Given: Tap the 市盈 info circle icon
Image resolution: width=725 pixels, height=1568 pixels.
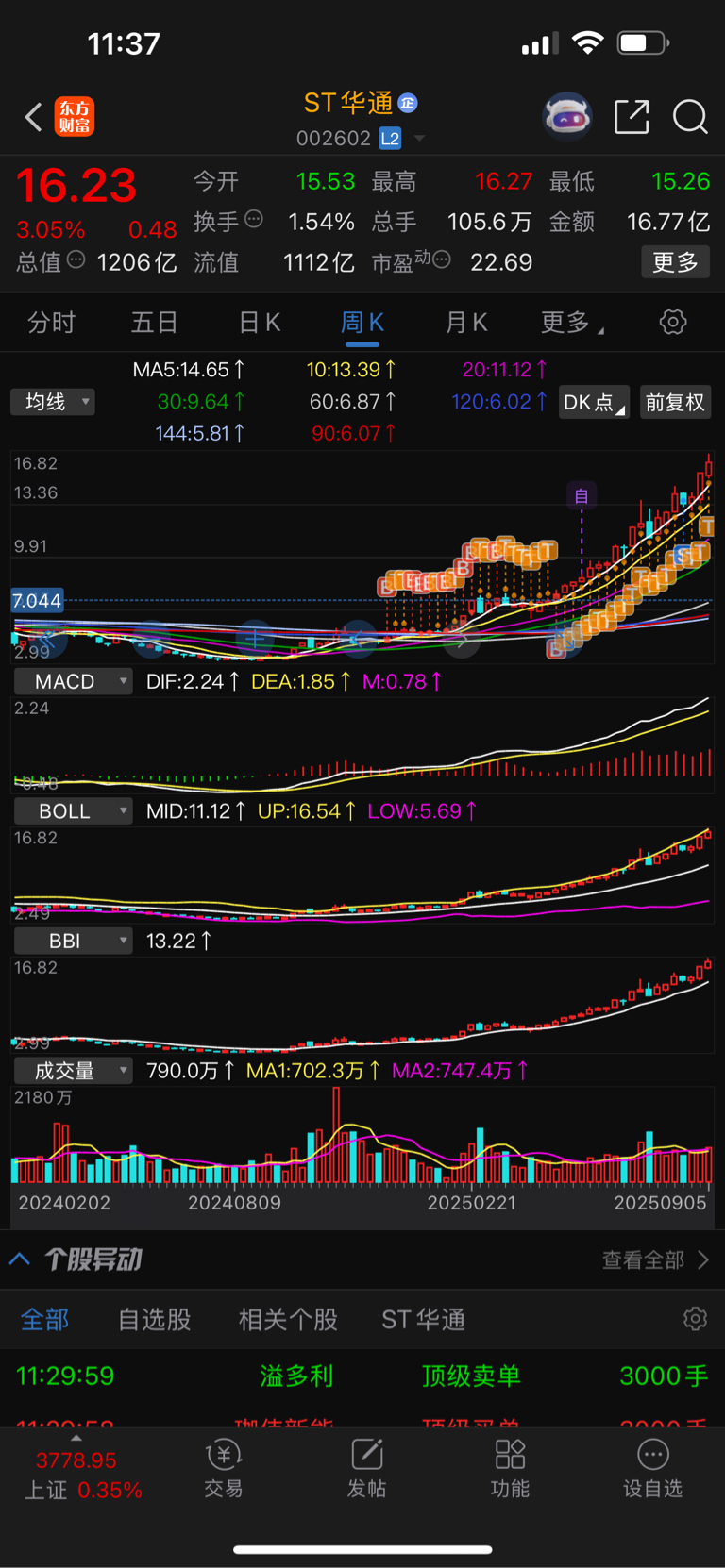Looking at the screenshot, I should click(442, 259).
